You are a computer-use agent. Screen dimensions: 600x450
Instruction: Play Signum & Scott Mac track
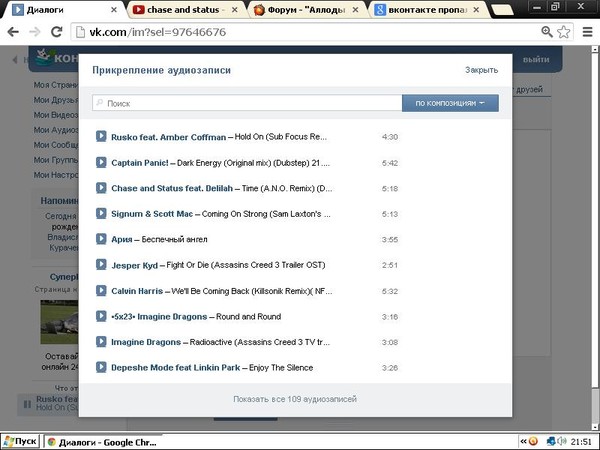[101, 214]
